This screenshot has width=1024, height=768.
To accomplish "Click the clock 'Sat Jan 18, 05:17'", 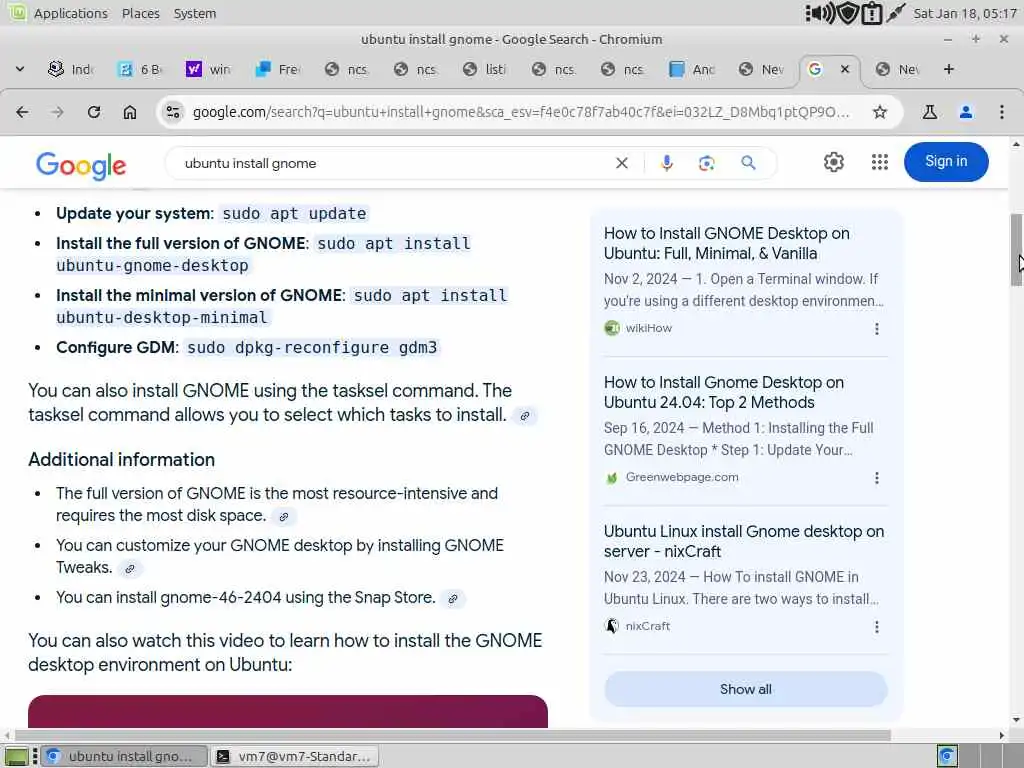I will [965, 13].
